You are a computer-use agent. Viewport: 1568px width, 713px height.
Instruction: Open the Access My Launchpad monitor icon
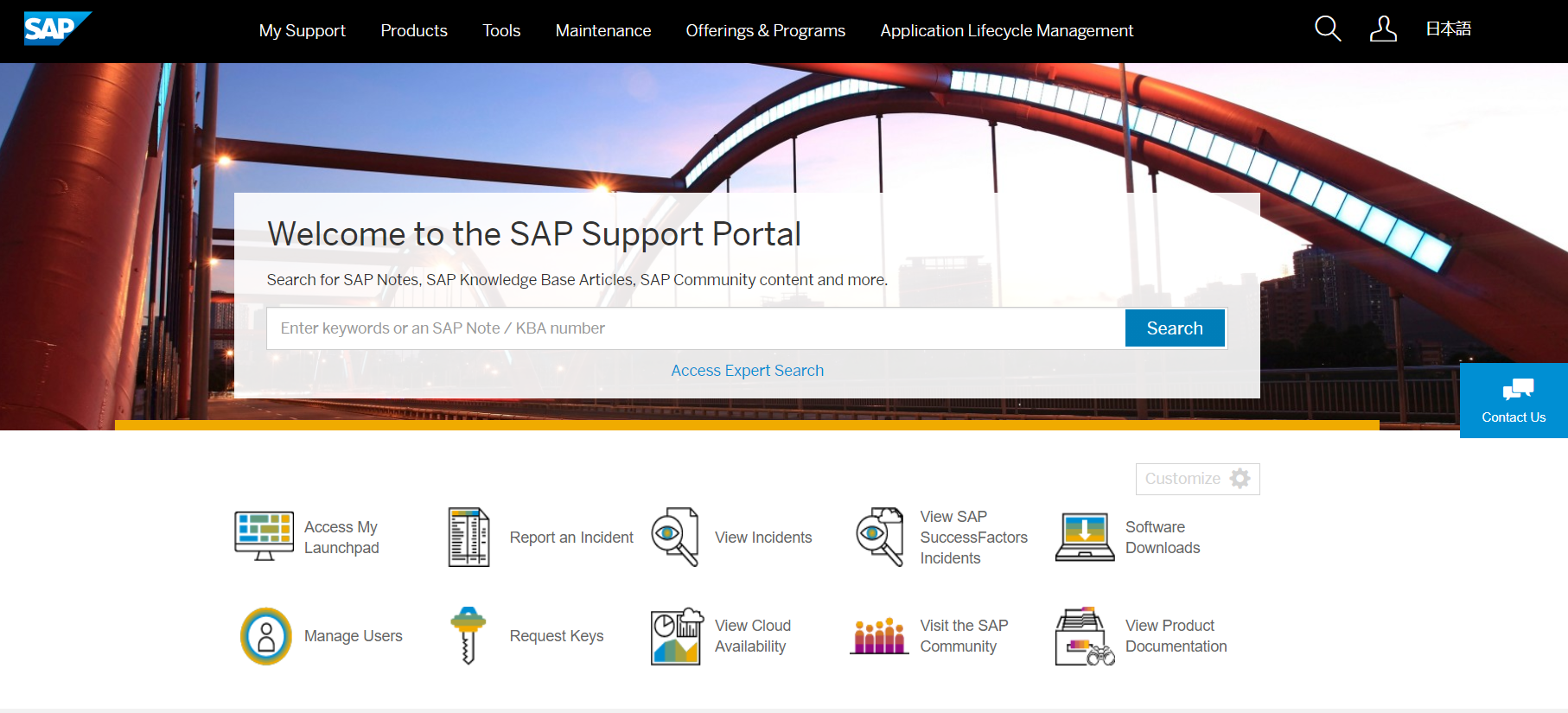point(265,537)
